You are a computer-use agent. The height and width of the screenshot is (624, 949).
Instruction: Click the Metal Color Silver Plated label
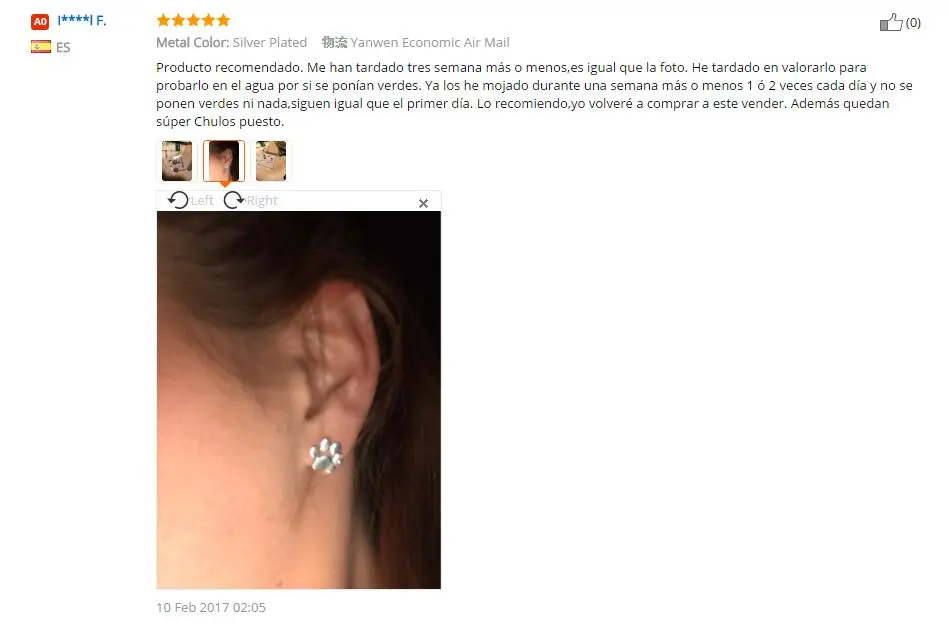click(x=232, y=42)
